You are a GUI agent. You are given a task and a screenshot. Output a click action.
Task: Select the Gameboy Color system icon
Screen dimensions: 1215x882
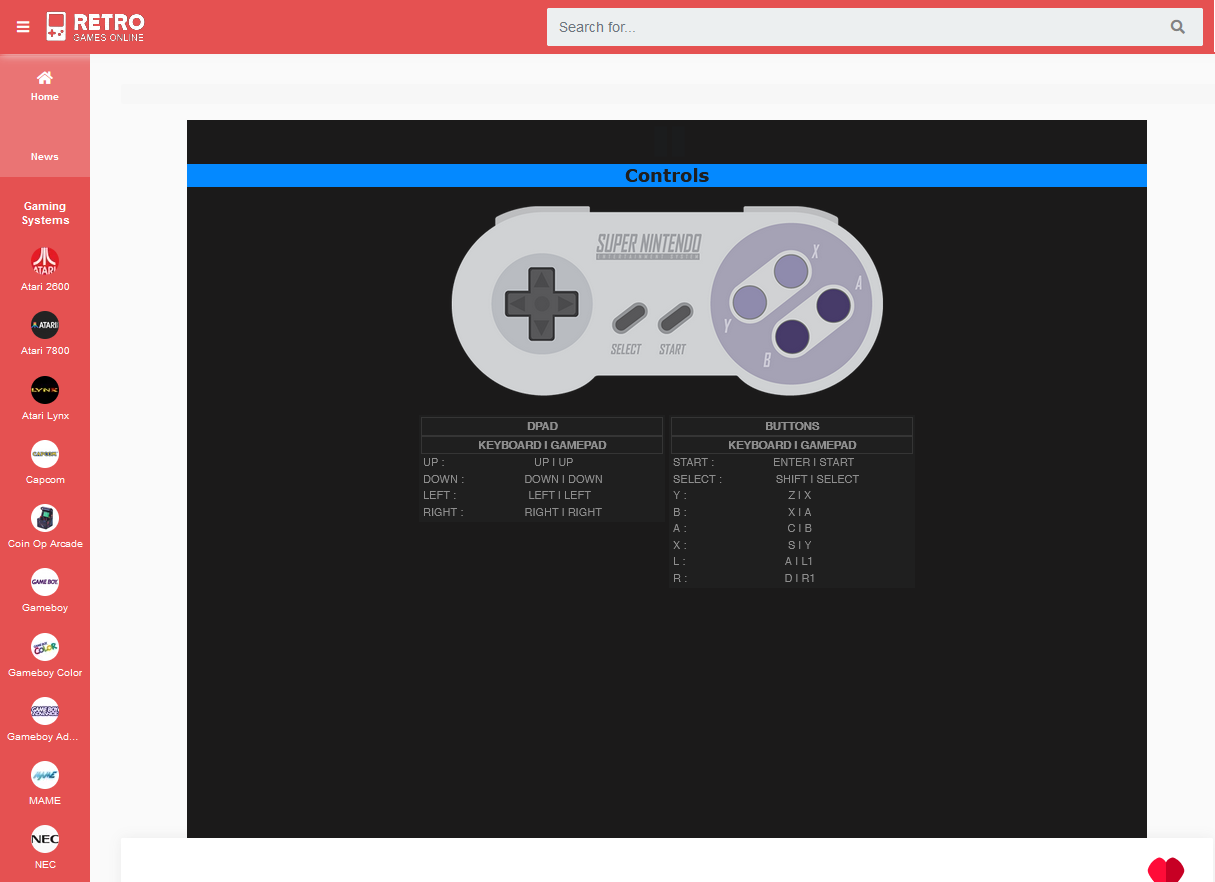[44, 646]
